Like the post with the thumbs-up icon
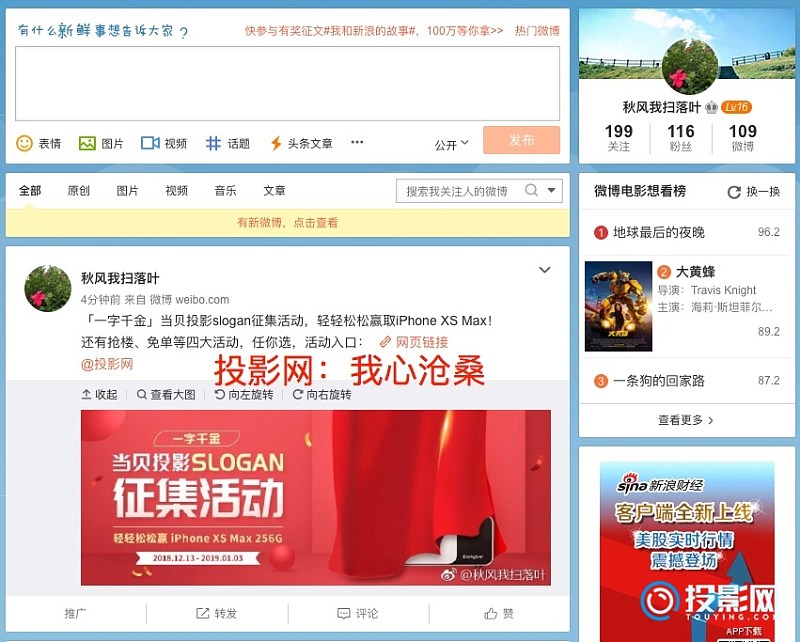Screen dimensions: 800x642 (x=490, y=613)
